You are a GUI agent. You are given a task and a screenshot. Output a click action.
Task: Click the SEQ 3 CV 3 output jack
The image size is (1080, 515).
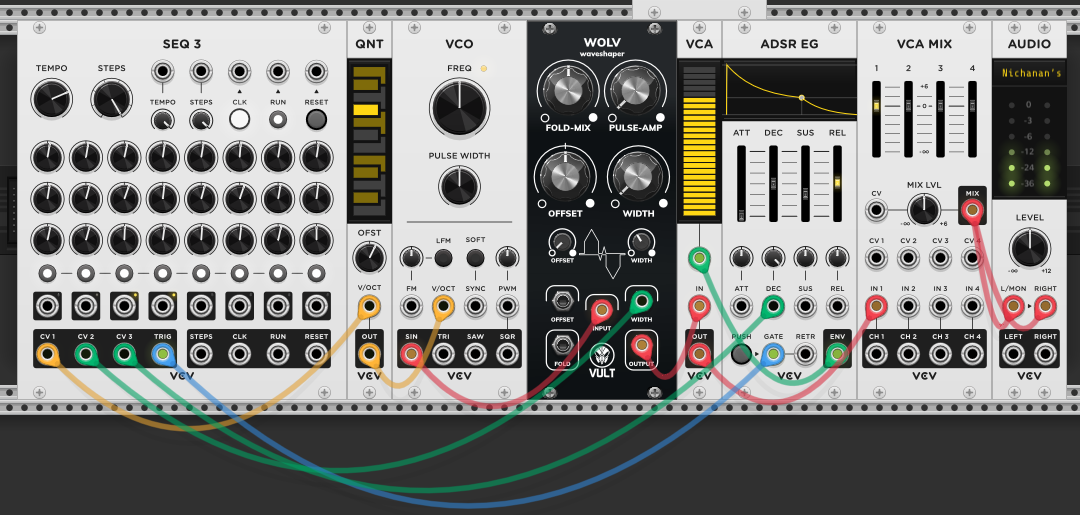pyautogui.click(x=124, y=355)
